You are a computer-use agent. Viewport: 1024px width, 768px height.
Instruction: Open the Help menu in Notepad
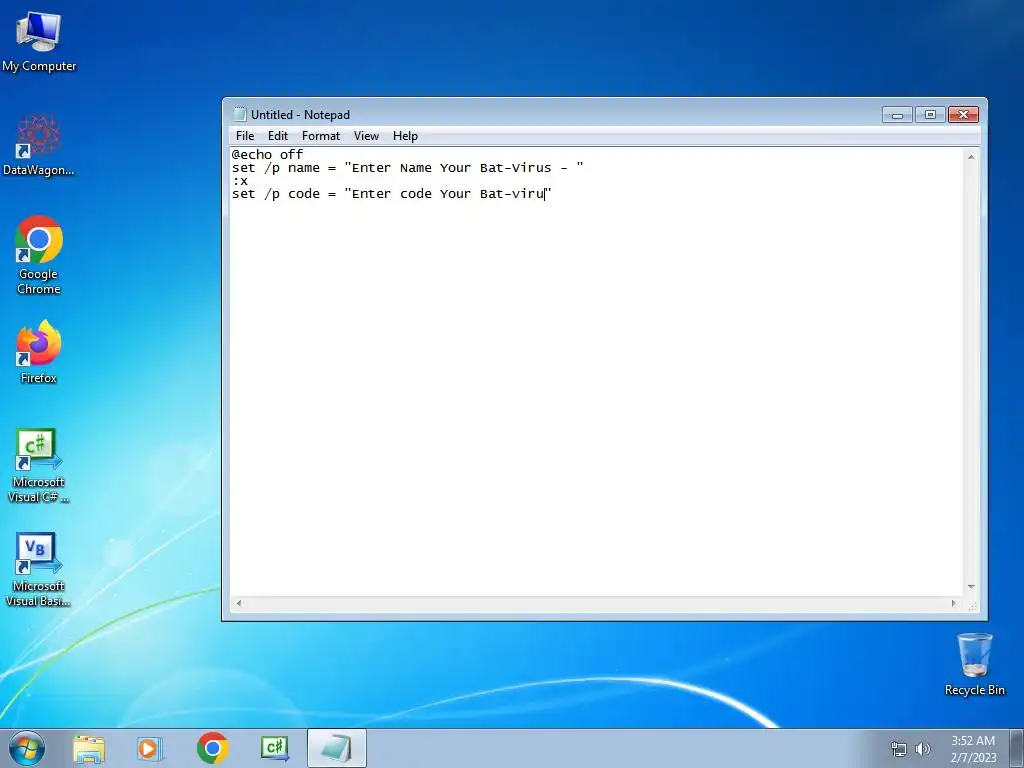click(x=405, y=136)
